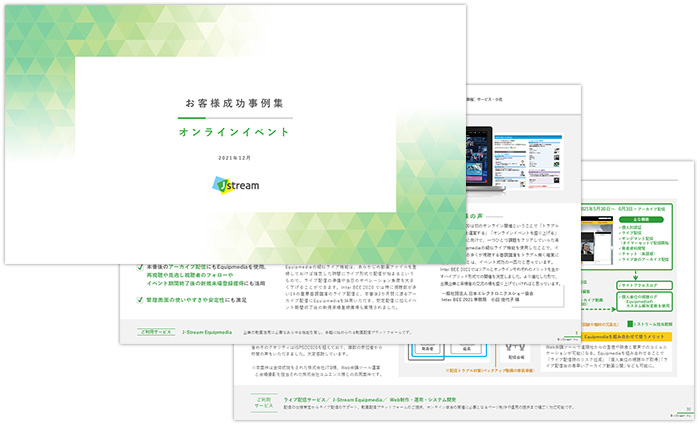The height and width of the screenshot is (426, 700).
Task: Click the green 主な機能 pill label
Action: [641, 219]
